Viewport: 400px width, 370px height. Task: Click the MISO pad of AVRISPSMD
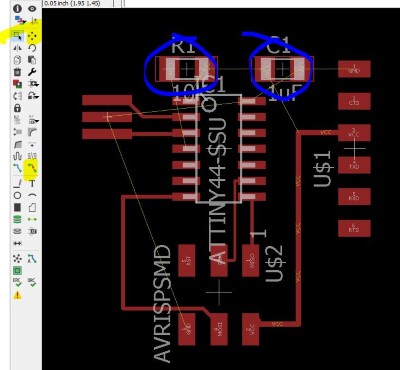251,261
